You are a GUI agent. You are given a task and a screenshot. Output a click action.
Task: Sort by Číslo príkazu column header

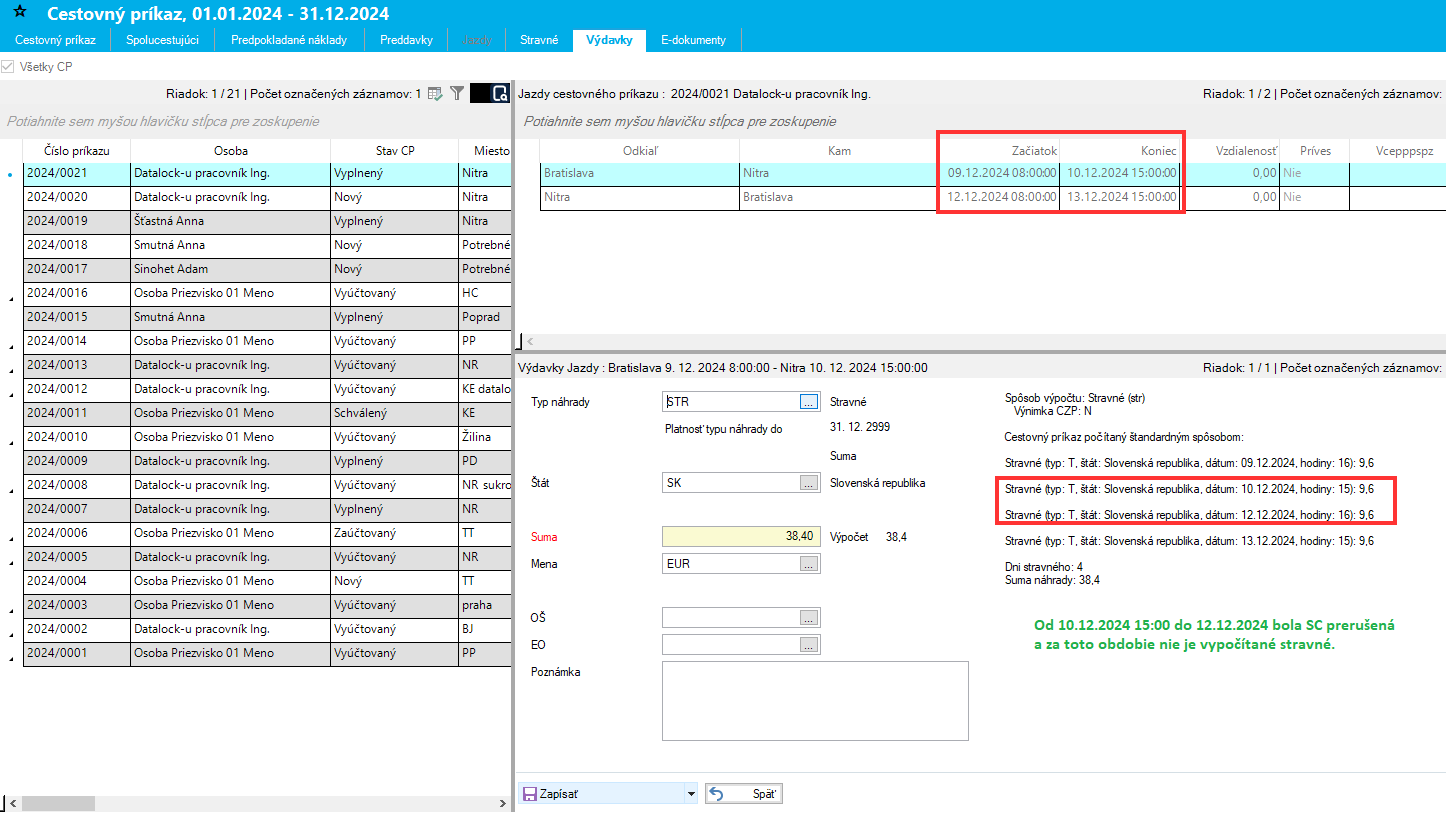coord(77,151)
